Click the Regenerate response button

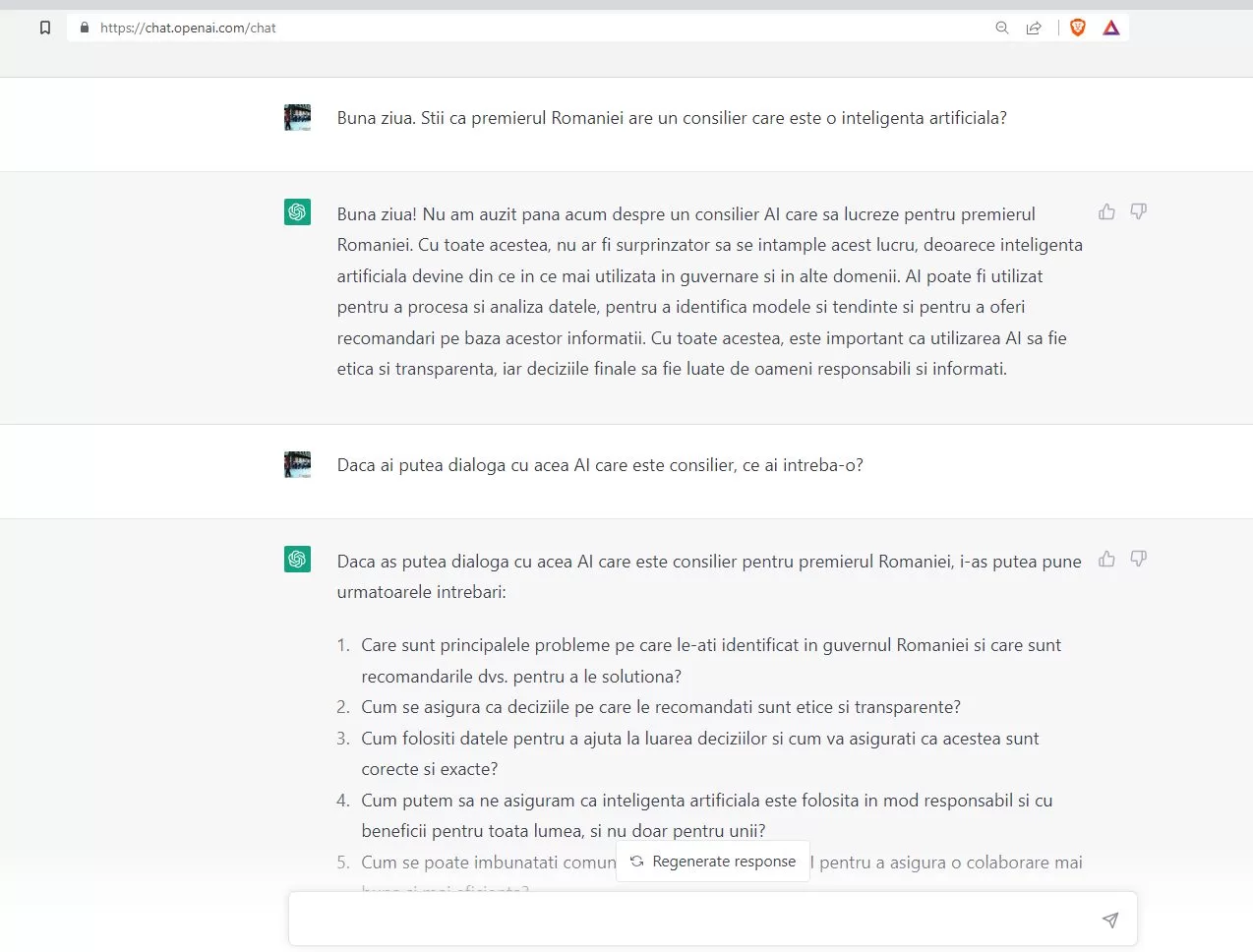pos(713,862)
